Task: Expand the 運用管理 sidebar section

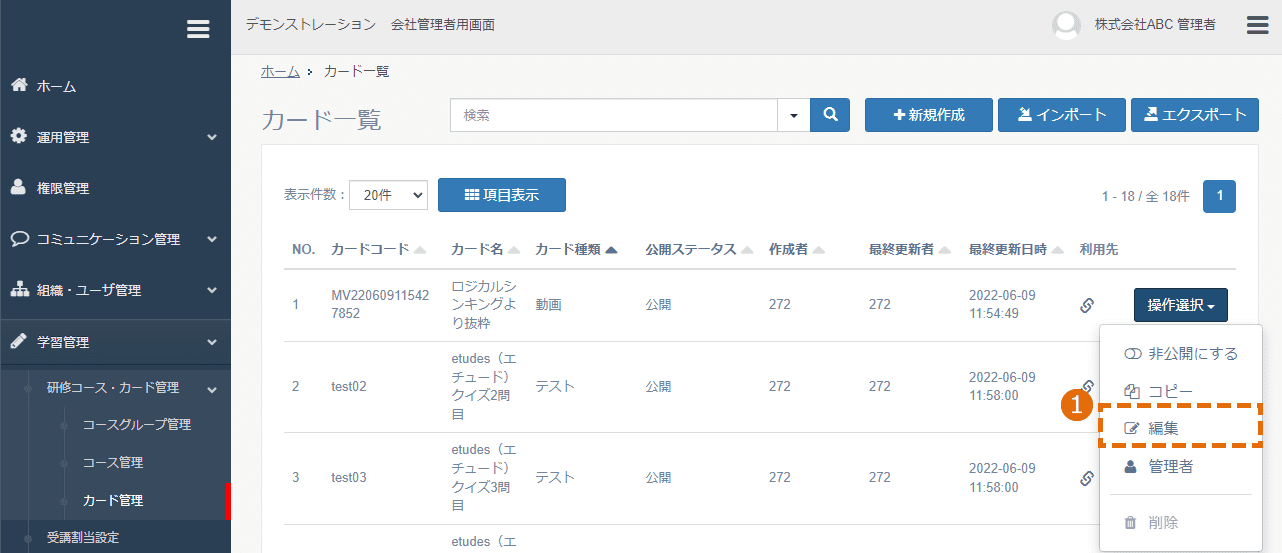Action: pyautogui.click(x=115, y=137)
